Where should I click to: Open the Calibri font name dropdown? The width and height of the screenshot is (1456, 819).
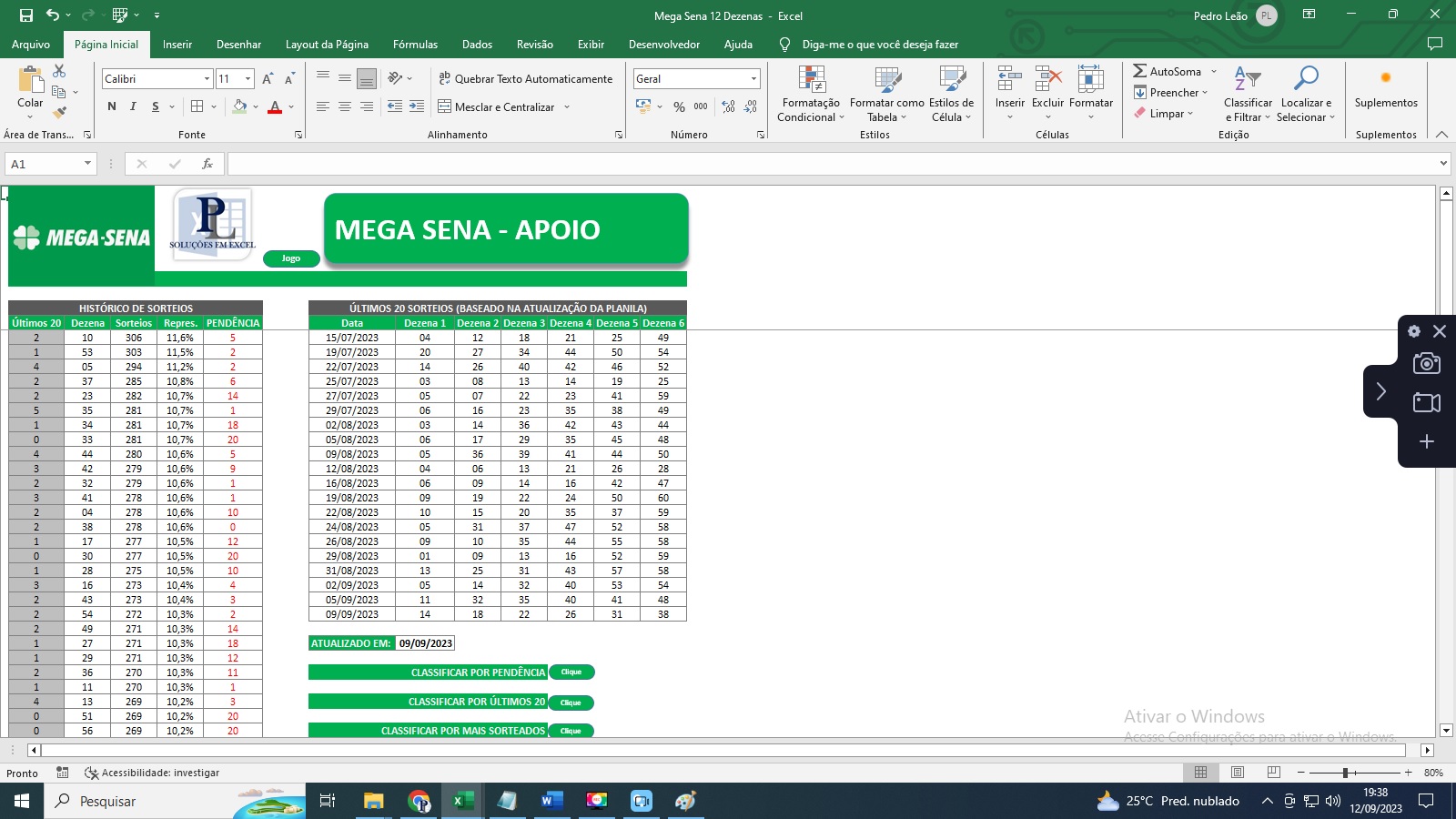pos(207,79)
